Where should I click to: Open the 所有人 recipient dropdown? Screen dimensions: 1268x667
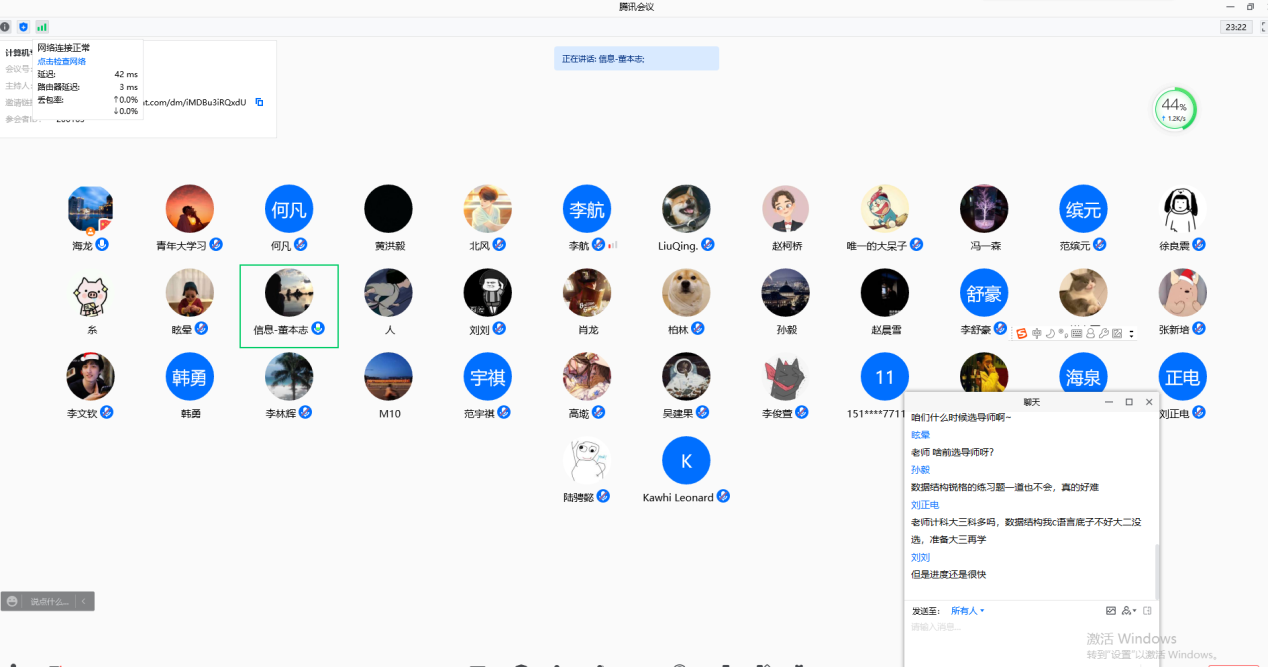point(967,610)
